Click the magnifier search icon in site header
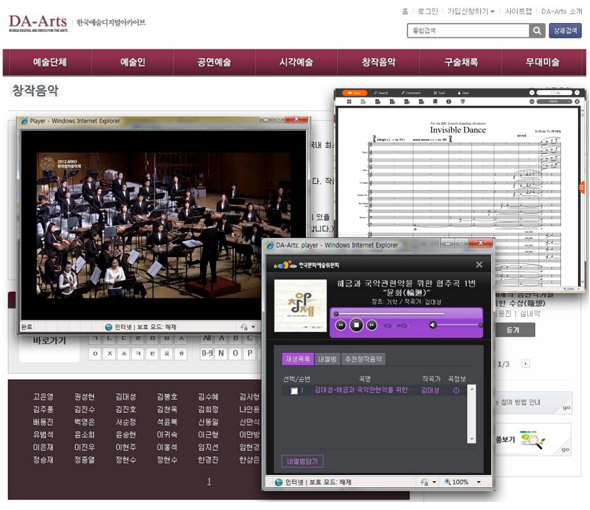This screenshot has height=510, width=590. 537,31
